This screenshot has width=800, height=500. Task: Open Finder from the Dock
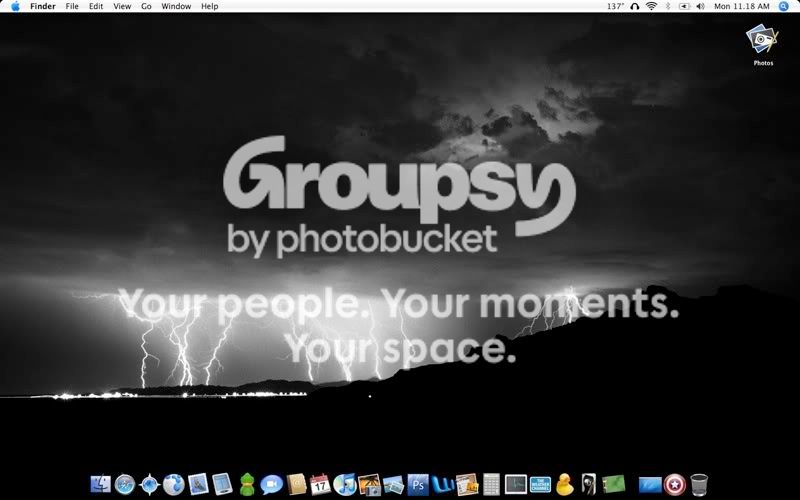point(101,484)
